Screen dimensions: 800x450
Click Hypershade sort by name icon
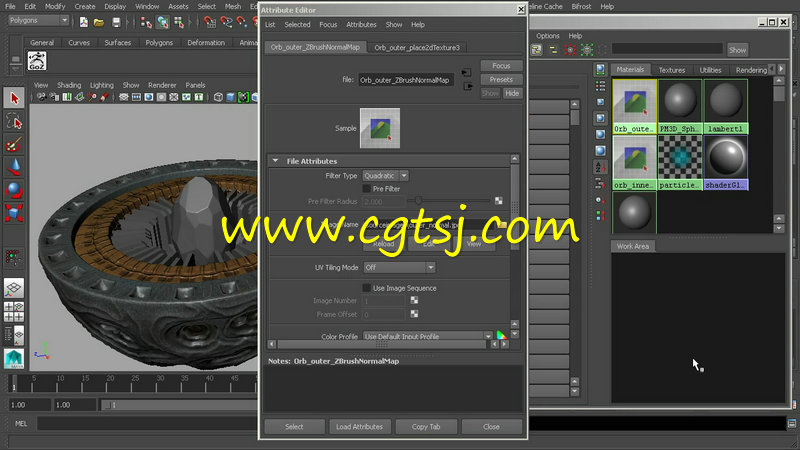[601, 166]
